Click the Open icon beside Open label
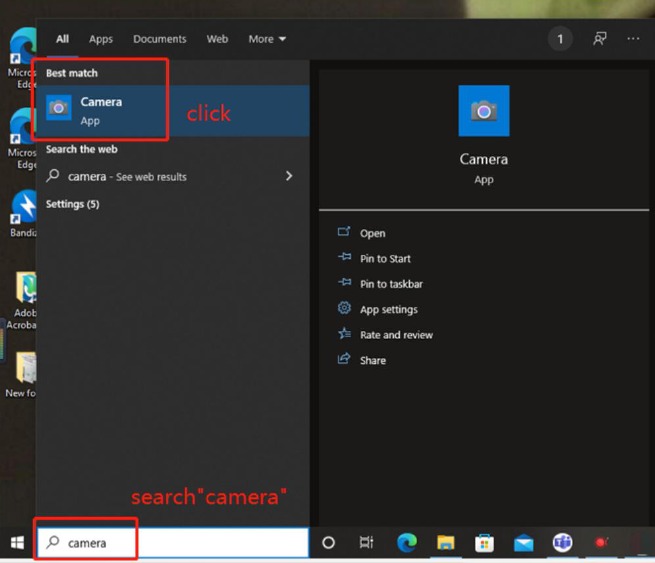 (344, 231)
